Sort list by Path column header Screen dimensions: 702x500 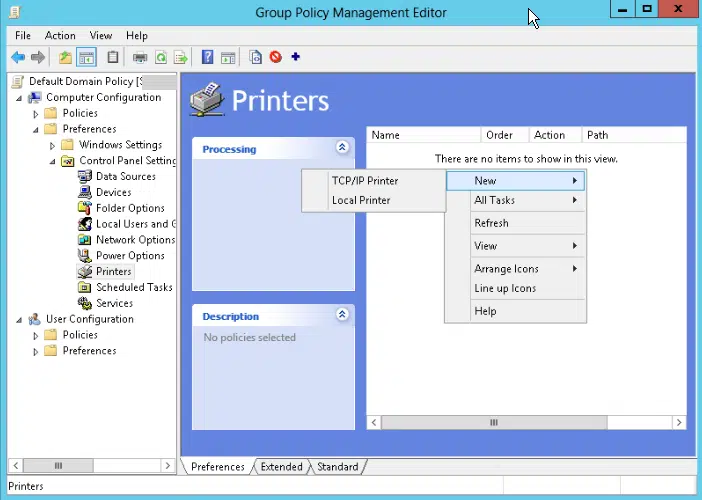(x=634, y=135)
